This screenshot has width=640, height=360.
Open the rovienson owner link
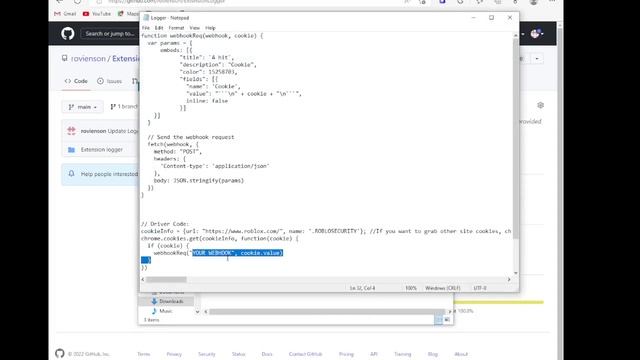88,59
